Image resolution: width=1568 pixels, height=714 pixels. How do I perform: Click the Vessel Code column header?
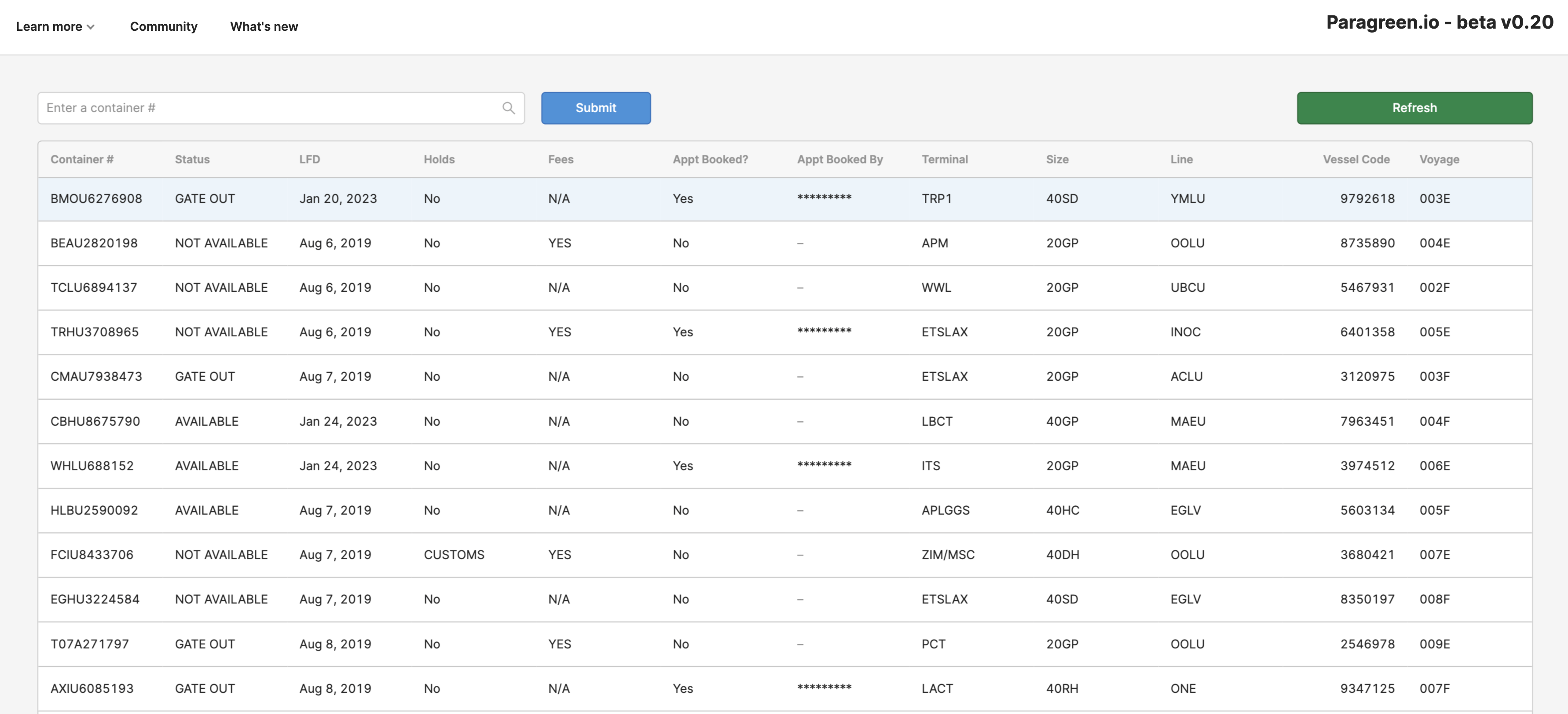click(x=1356, y=159)
